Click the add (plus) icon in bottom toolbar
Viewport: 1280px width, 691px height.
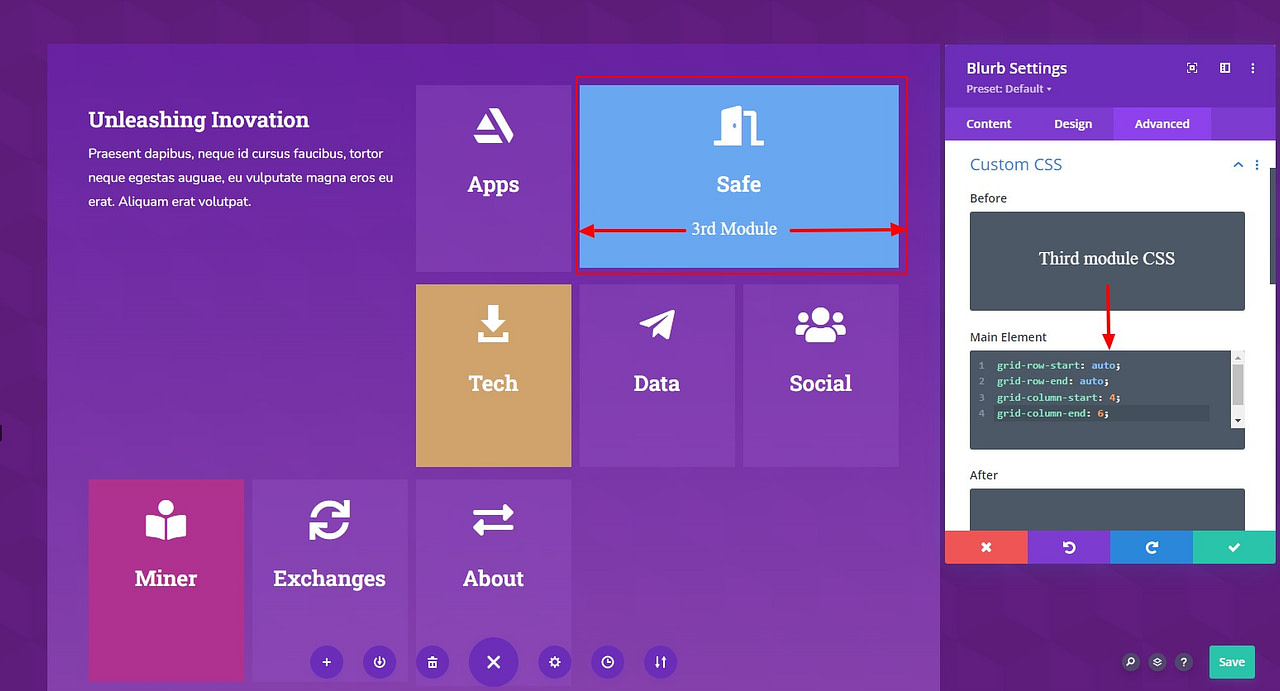[x=326, y=662]
